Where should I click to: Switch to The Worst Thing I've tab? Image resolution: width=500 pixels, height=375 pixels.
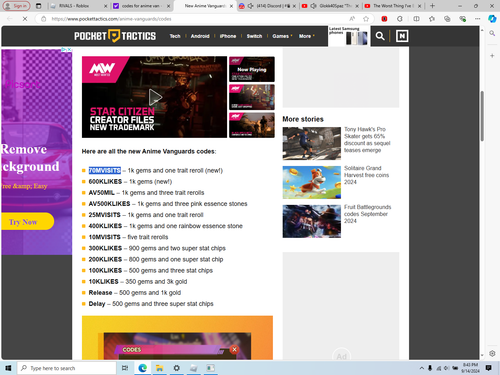click(392, 6)
